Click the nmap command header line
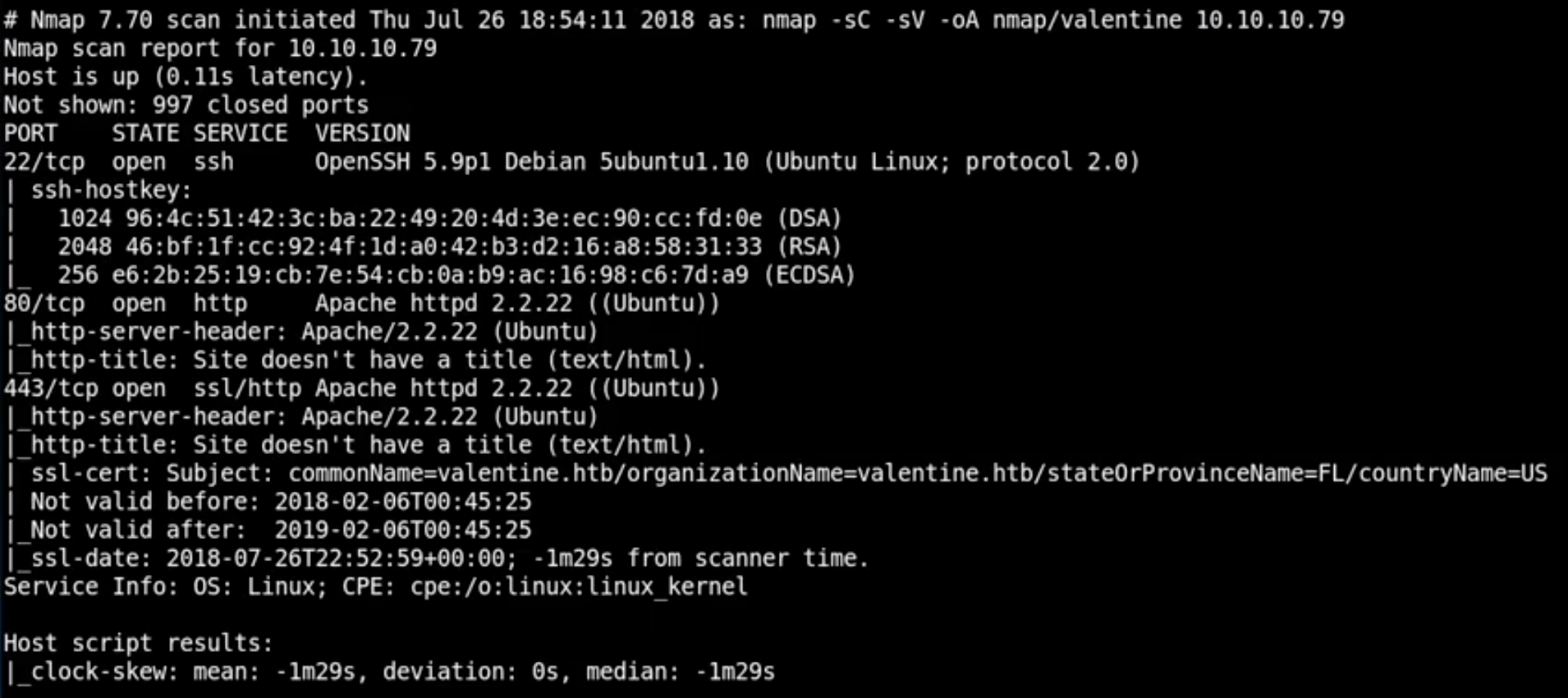Image resolution: width=1568 pixels, height=698 pixels. tap(674, 19)
